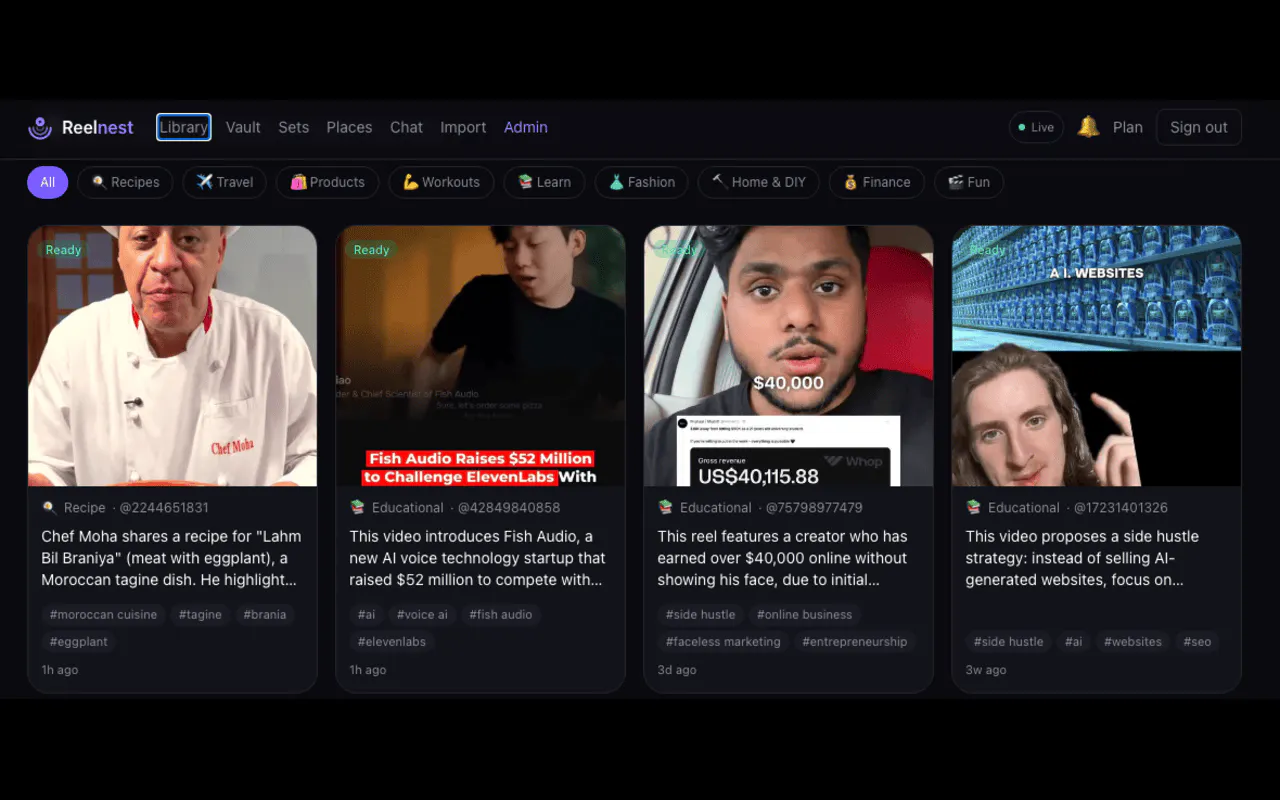Image resolution: width=1280 pixels, height=800 pixels.
Task: Open the Fish Audio reel thumbnail
Action: (480, 356)
